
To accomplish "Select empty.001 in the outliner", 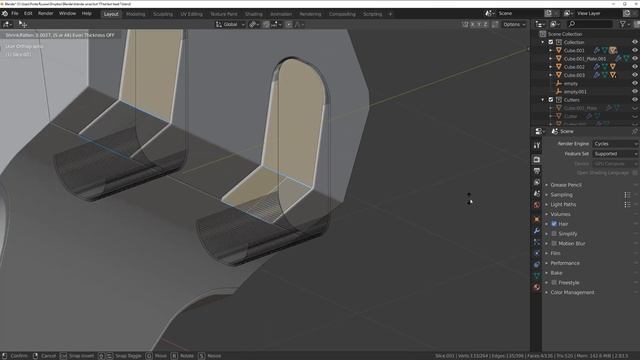I will coord(575,92).
